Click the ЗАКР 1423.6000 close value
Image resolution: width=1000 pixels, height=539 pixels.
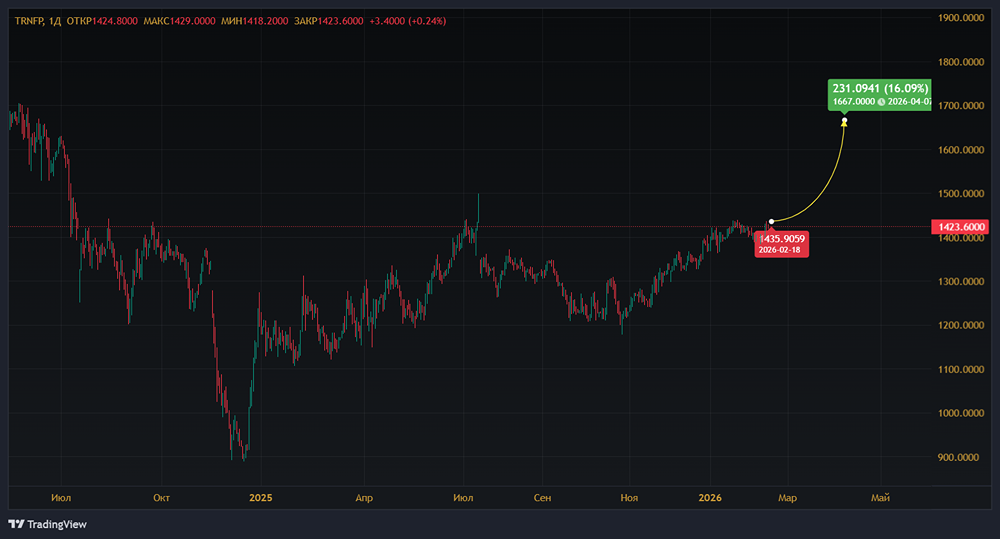pyautogui.click(x=328, y=21)
